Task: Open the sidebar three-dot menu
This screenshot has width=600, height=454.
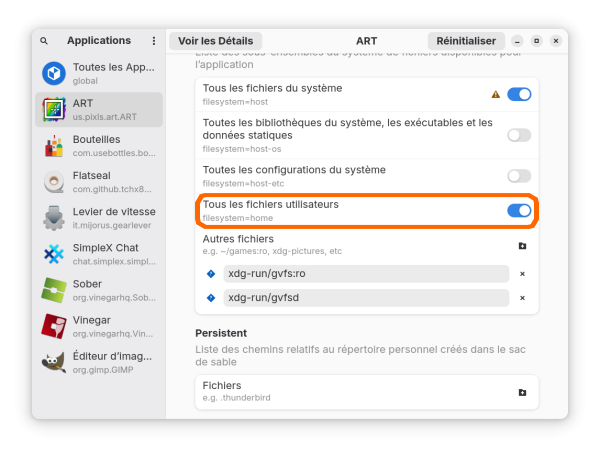Action: [154, 41]
